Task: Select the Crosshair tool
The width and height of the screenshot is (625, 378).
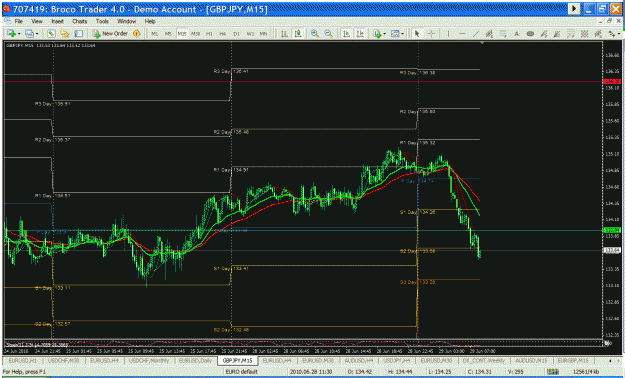Action: (431, 34)
